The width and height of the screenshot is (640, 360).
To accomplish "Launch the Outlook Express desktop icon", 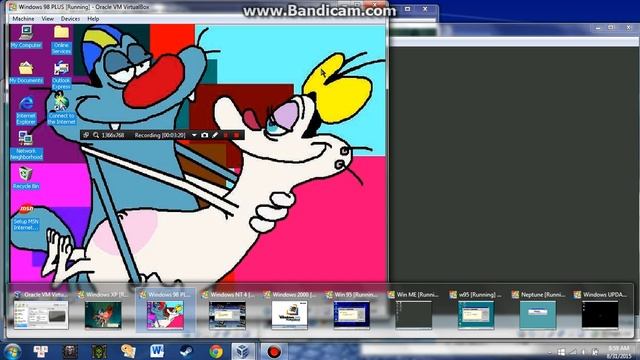I will 61,75.
